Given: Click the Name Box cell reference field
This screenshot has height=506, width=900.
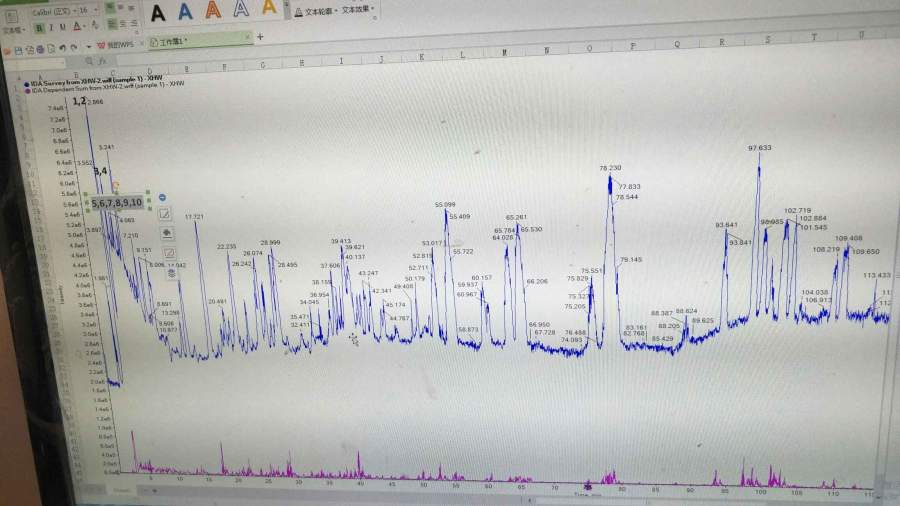Looking at the screenshot, I should pyautogui.click(x=34, y=63).
